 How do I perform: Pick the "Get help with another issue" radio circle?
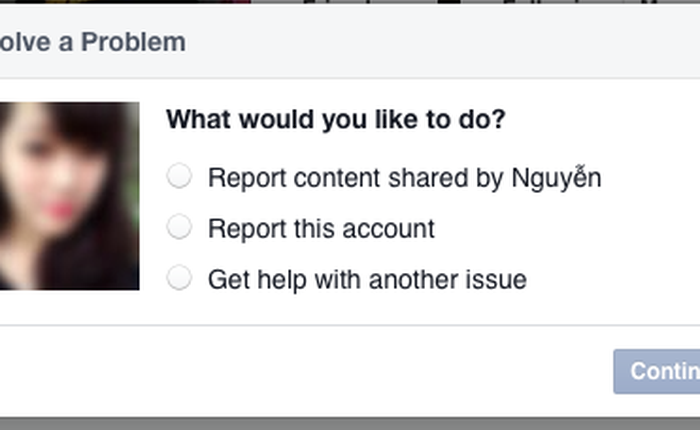tap(179, 278)
